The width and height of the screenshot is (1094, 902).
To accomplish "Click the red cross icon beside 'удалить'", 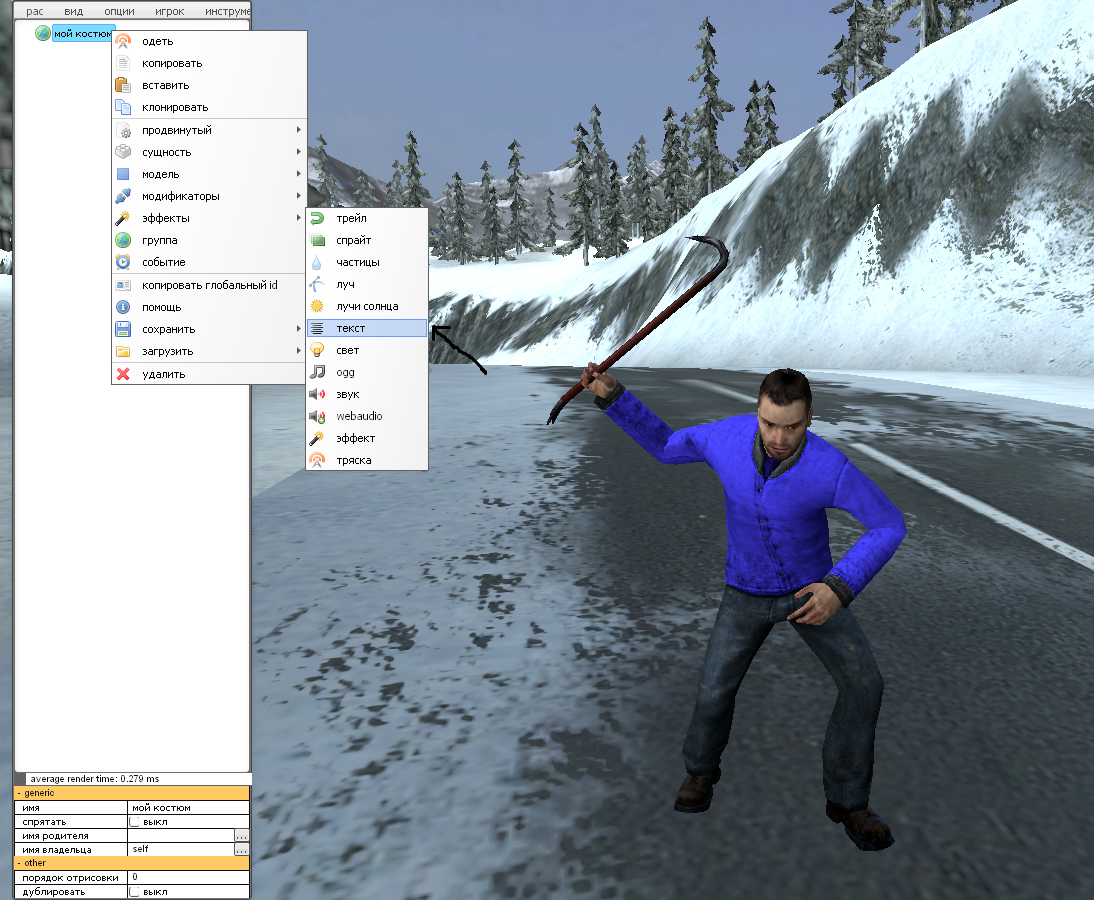I will tap(123, 374).
